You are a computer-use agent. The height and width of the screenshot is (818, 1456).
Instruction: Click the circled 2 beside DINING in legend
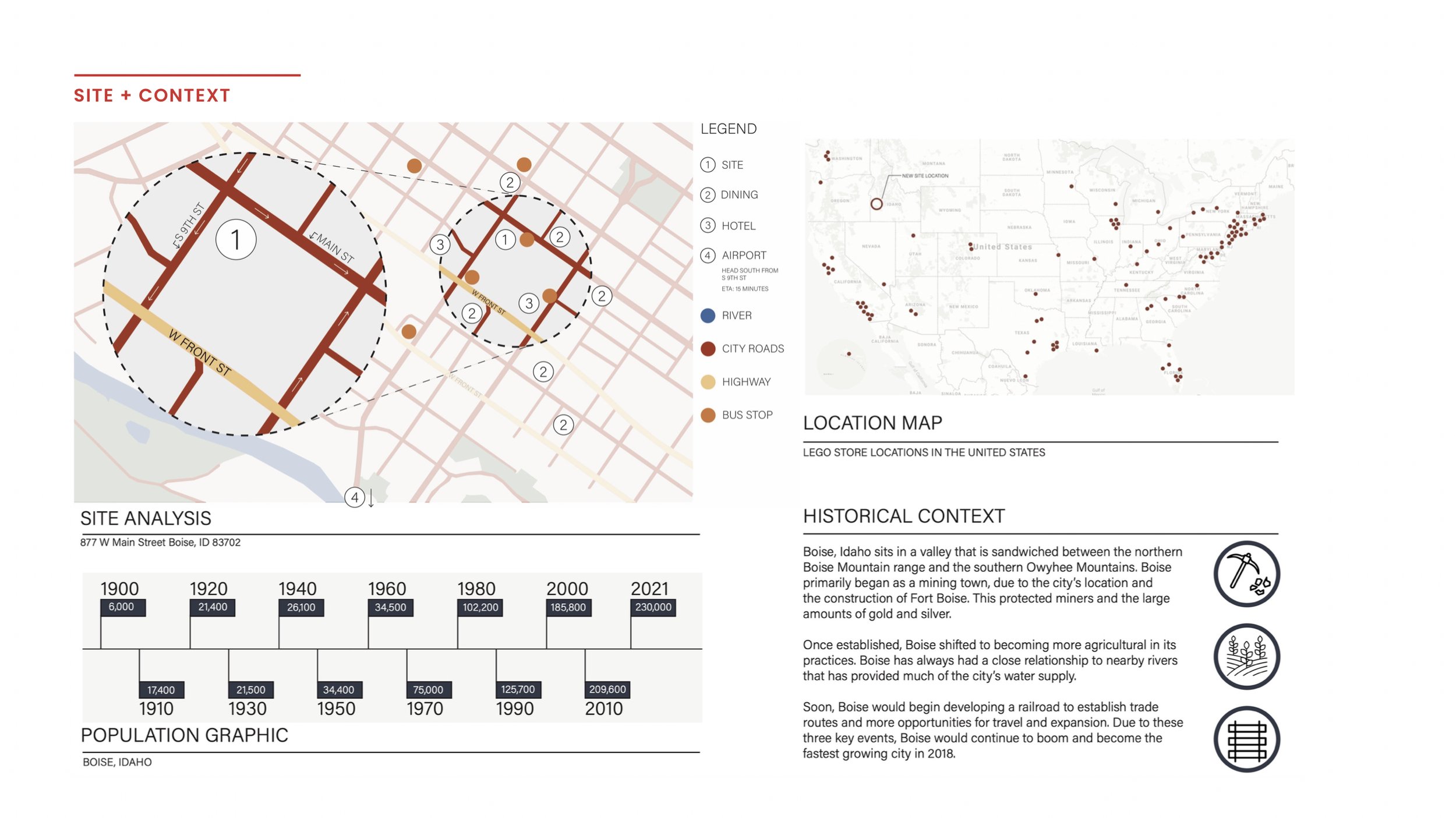tap(708, 195)
